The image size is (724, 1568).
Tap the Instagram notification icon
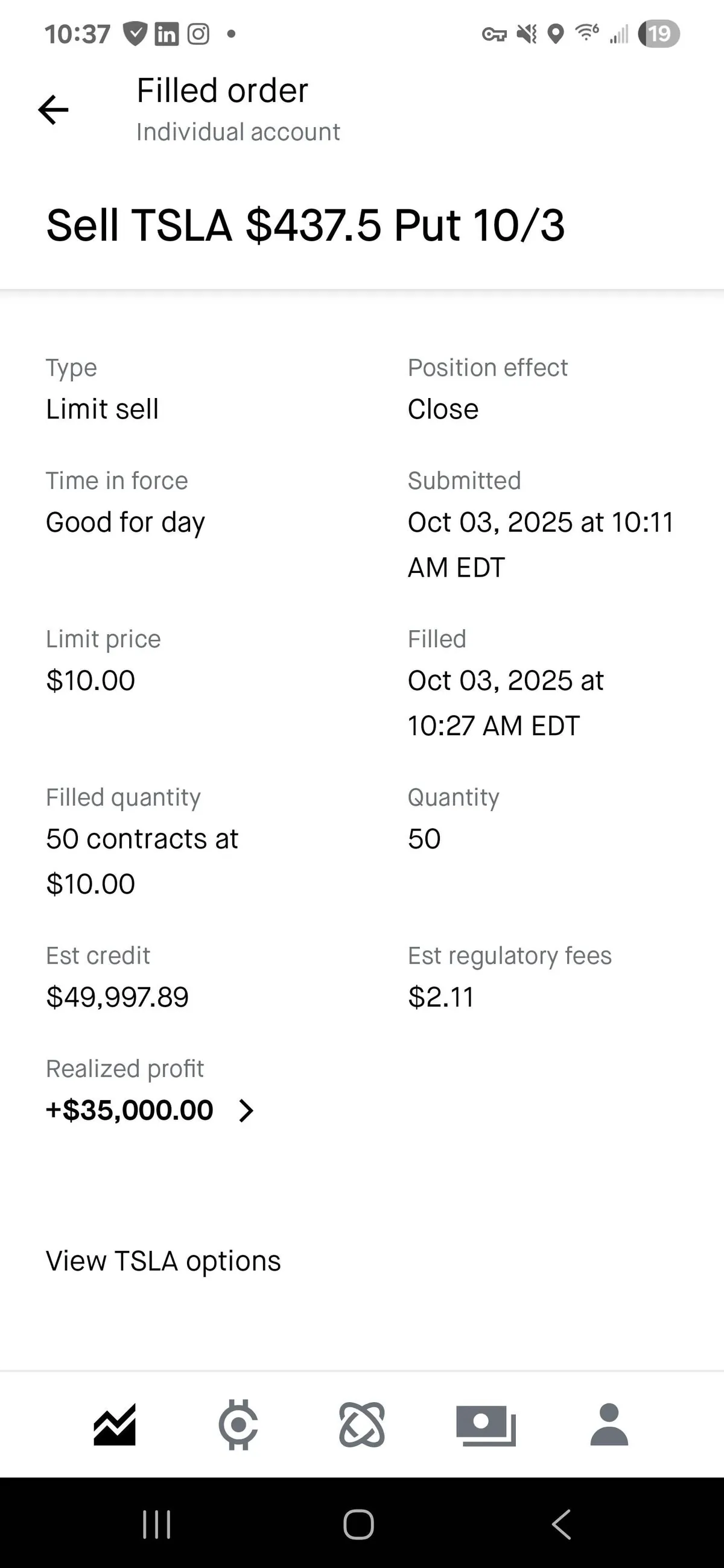coord(198,34)
